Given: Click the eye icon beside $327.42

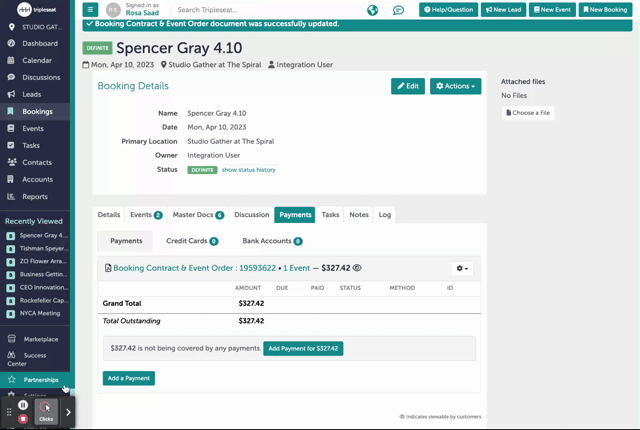Looking at the screenshot, I should click(x=357, y=268).
